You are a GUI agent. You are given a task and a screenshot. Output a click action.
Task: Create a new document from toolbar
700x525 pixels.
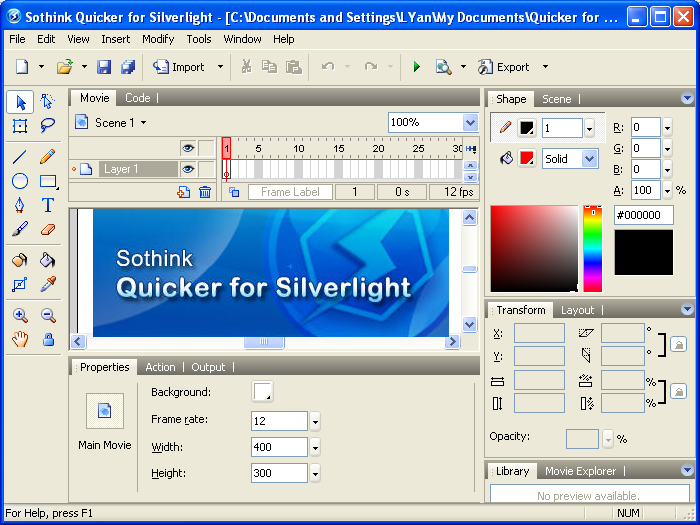[22, 67]
